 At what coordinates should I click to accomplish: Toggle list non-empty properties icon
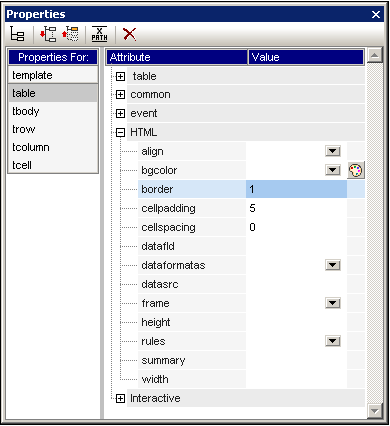17,34
